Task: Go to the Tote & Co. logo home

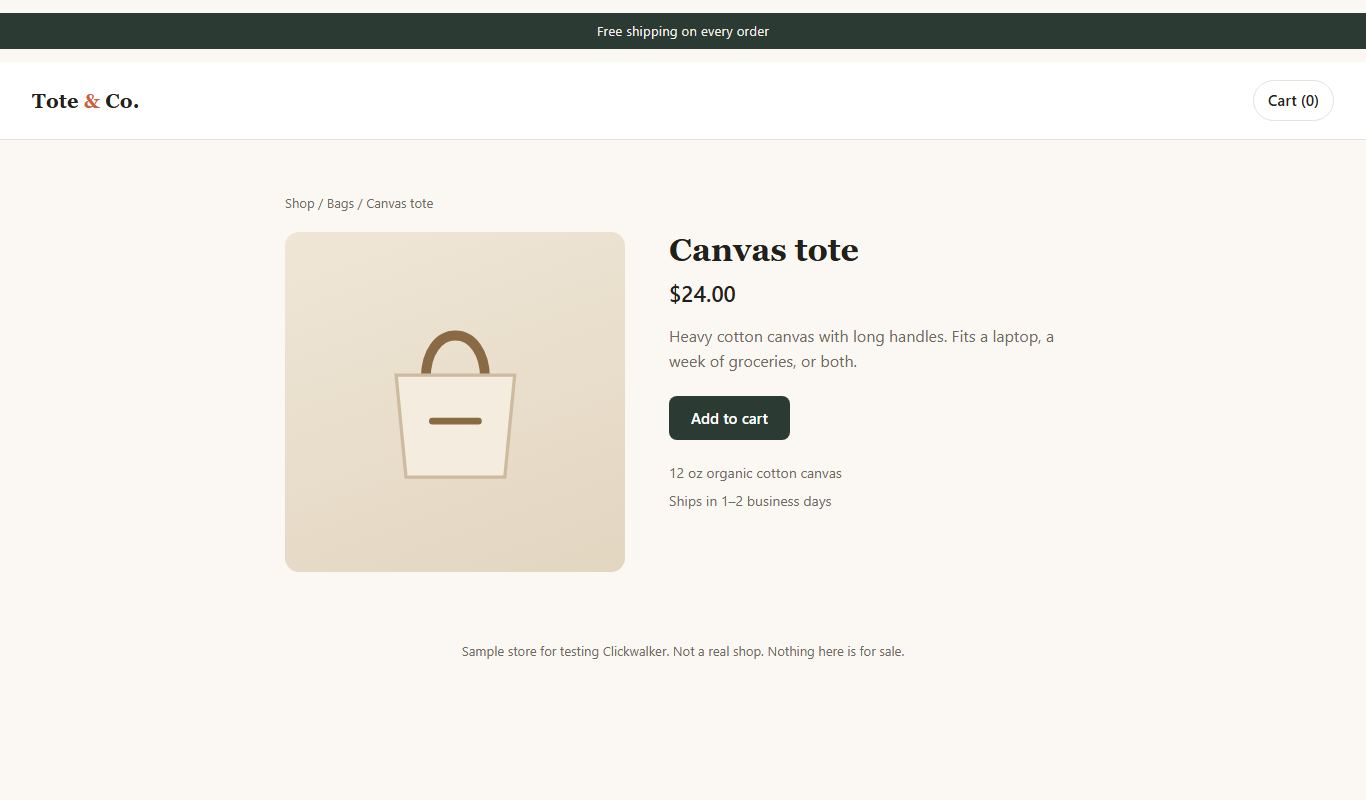Action: pyautogui.click(x=85, y=101)
